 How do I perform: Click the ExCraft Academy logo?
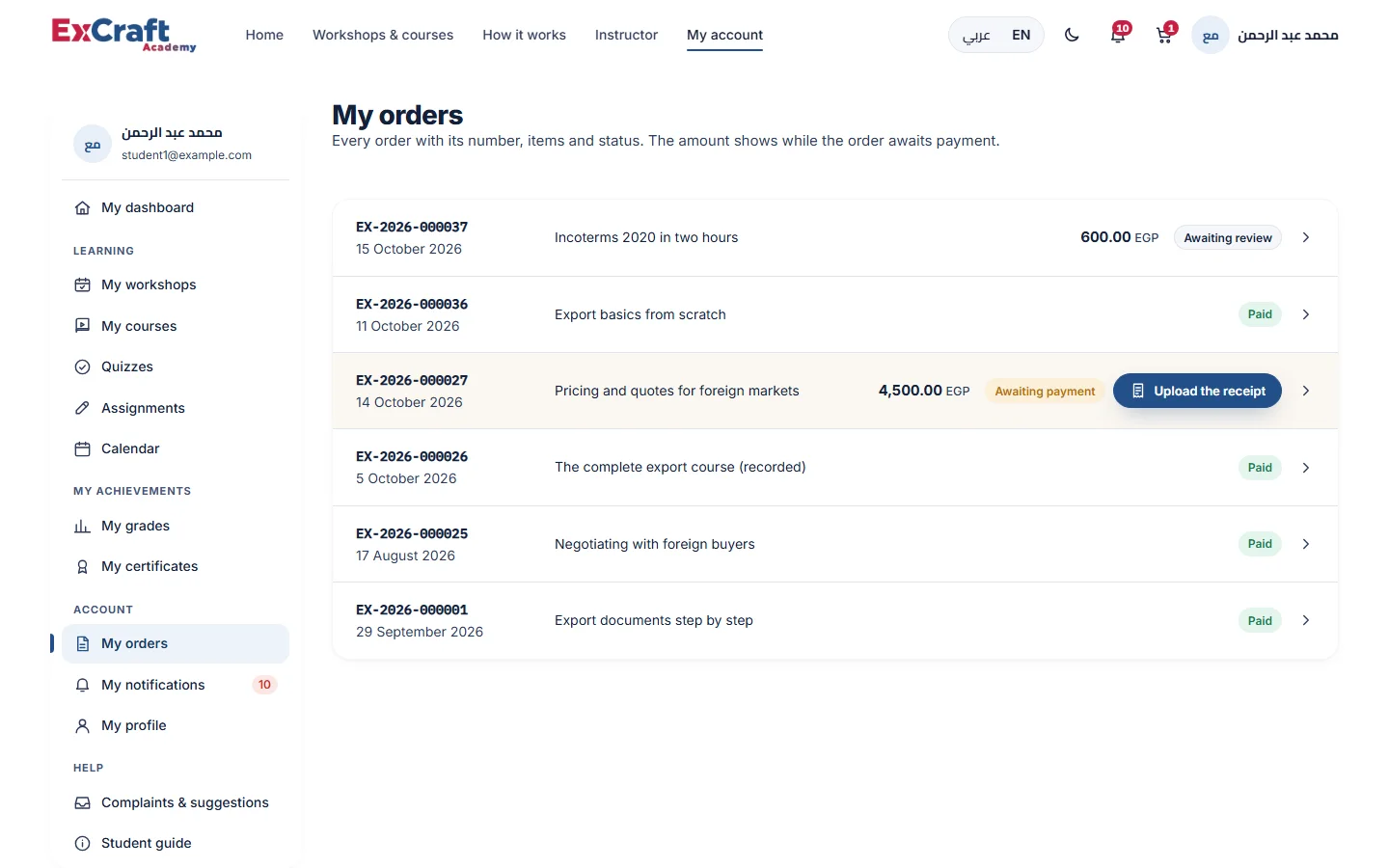(123, 35)
